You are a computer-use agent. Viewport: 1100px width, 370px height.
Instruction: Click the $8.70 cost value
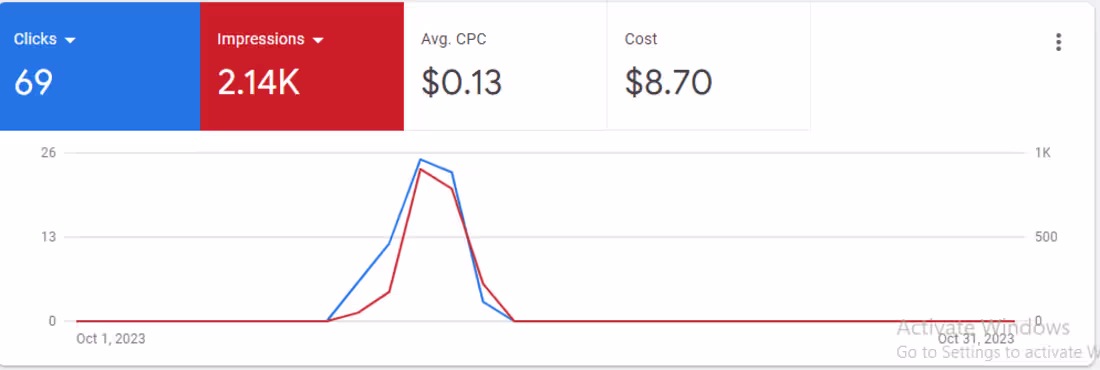[669, 83]
